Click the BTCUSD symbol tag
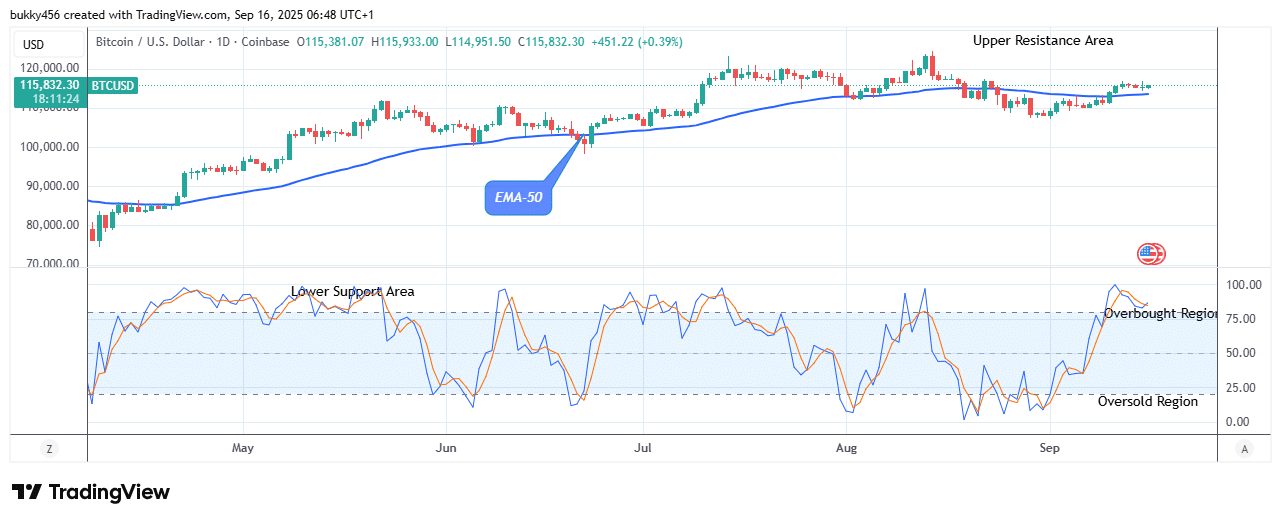Viewport: 1281px width, 522px height. 112,86
